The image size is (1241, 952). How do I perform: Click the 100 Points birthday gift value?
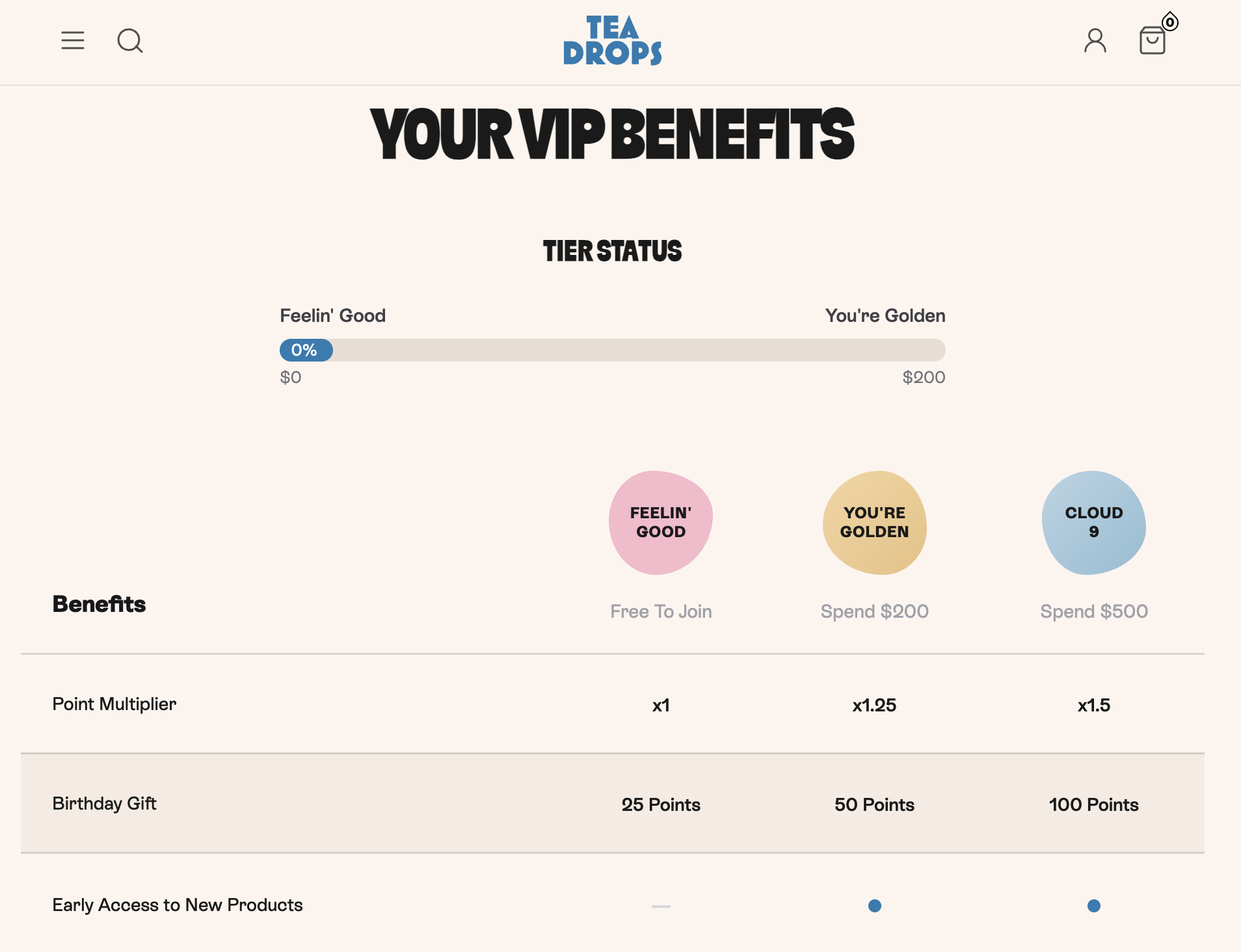[1094, 804]
